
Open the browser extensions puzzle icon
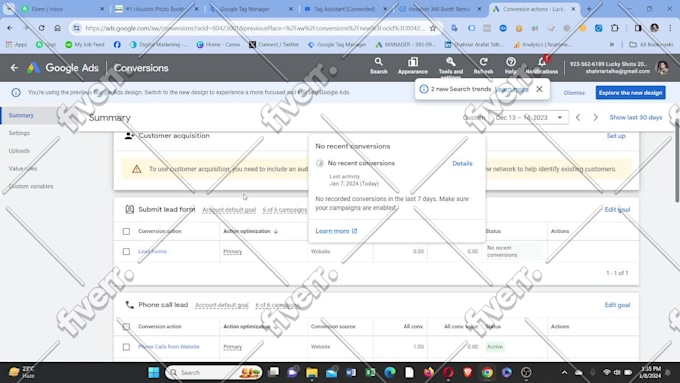(x=615, y=28)
